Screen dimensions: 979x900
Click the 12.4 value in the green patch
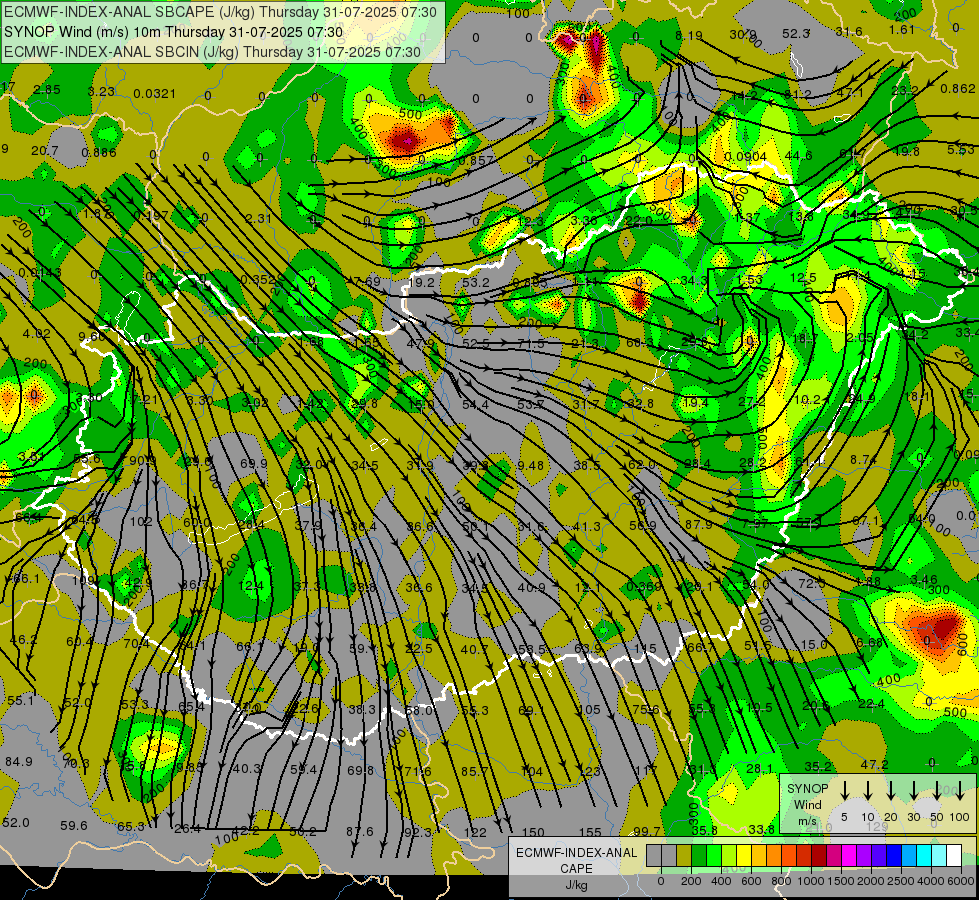[x=250, y=585]
